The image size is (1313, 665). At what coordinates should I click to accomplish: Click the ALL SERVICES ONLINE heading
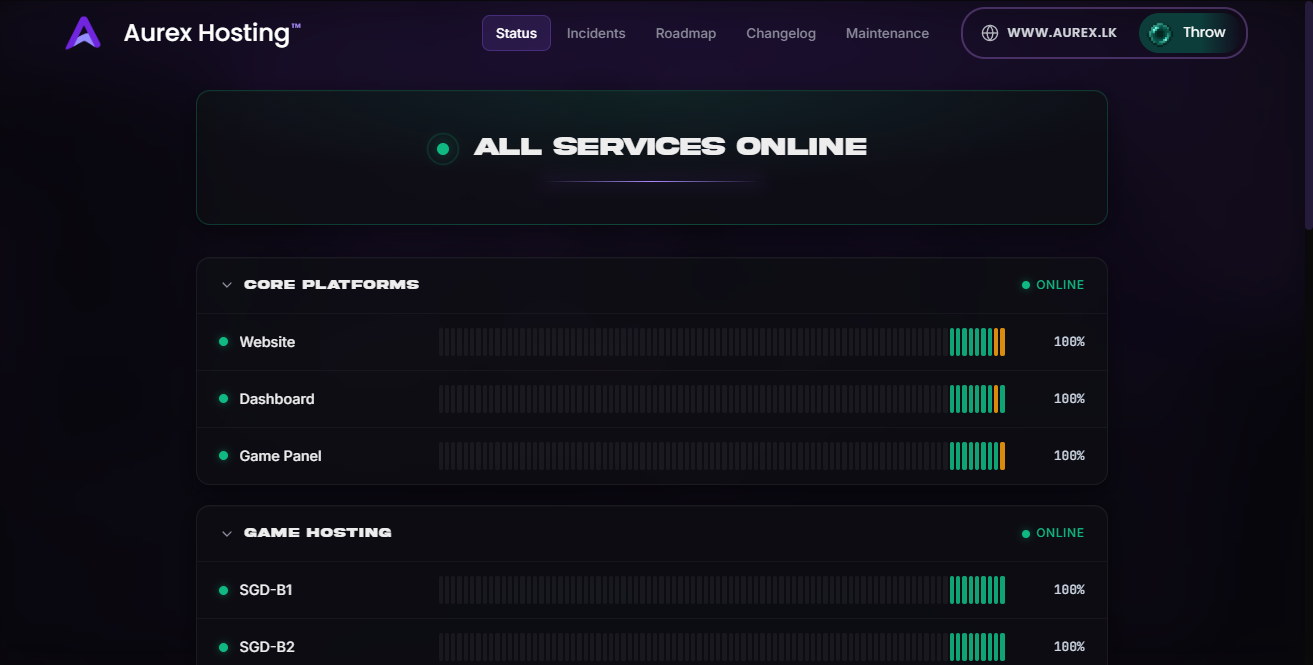pos(670,147)
